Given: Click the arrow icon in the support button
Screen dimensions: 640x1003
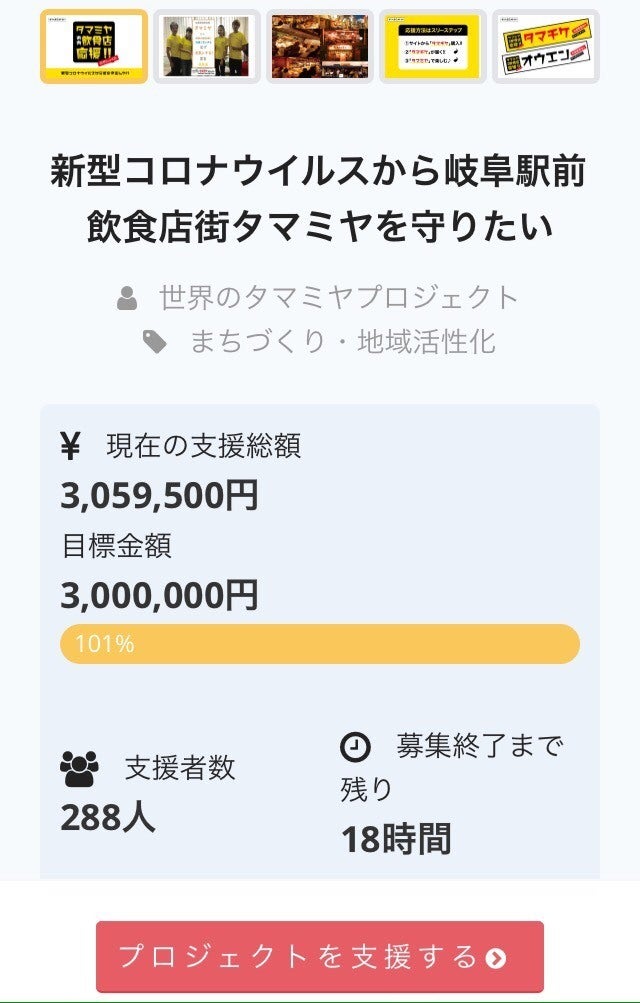Looking at the screenshot, I should [496, 958].
